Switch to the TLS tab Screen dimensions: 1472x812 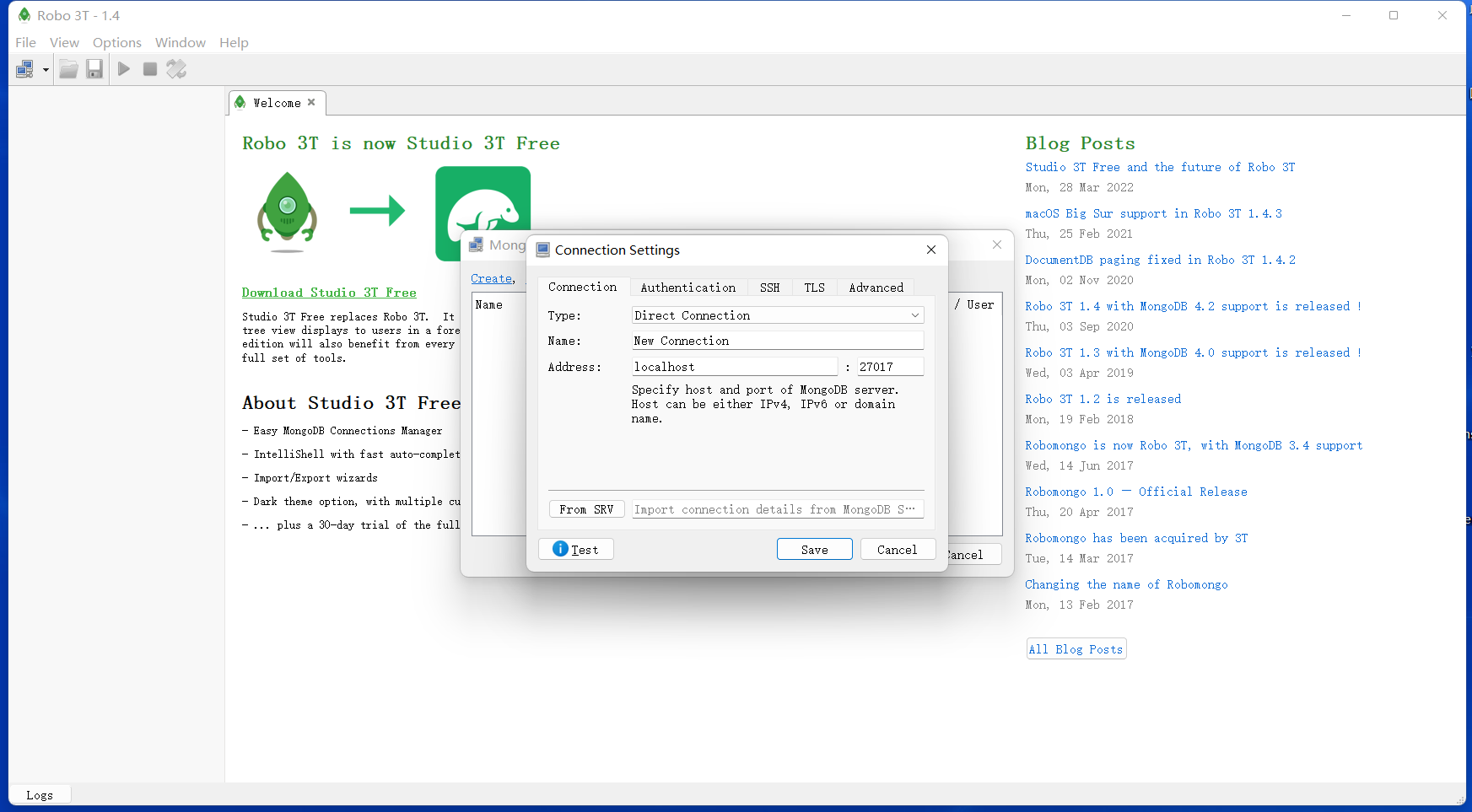coord(814,288)
